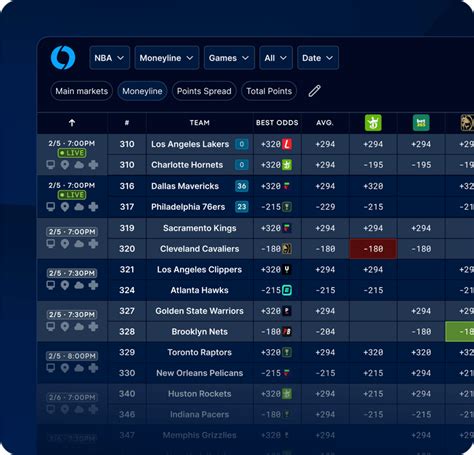Viewport: 474px width, 455px height.
Task: Click red highlighted -180 Cavaliers odds cell
Action: (x=373, y=249)
